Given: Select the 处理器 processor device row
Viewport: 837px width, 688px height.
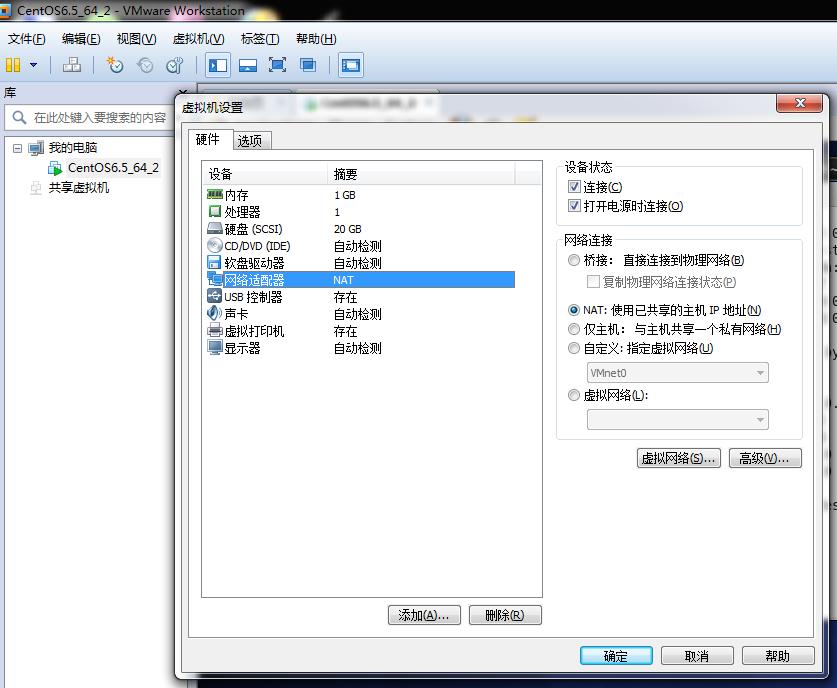Looking at the screenshot, I should click(x=358, y=212).
